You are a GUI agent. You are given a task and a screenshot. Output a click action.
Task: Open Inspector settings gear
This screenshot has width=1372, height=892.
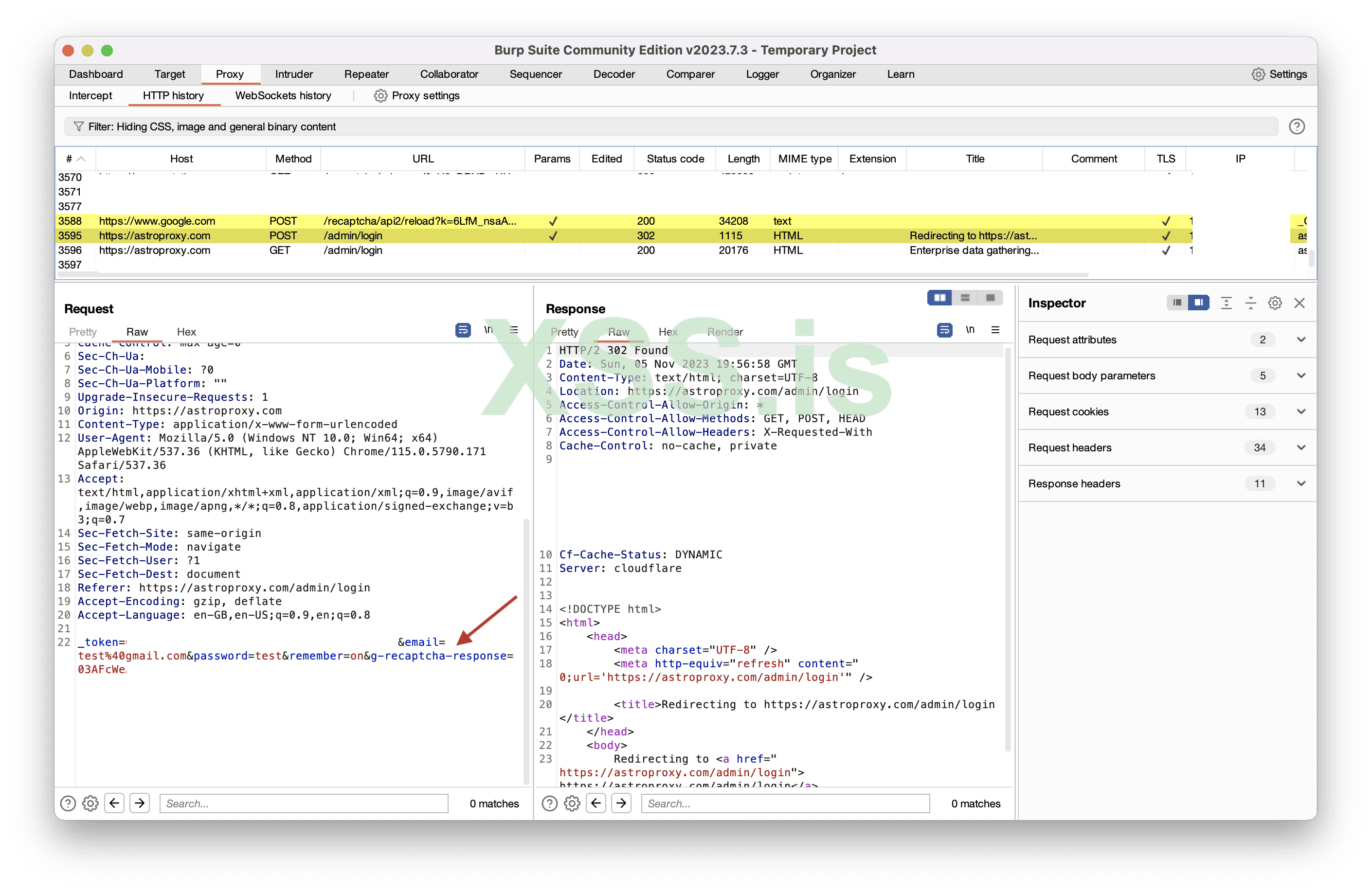(1275, 303)
